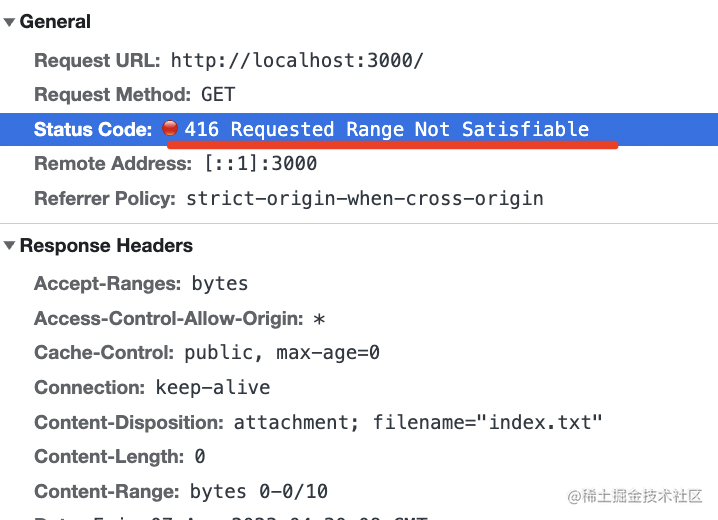Click the Remote Address value

(260, 164)
